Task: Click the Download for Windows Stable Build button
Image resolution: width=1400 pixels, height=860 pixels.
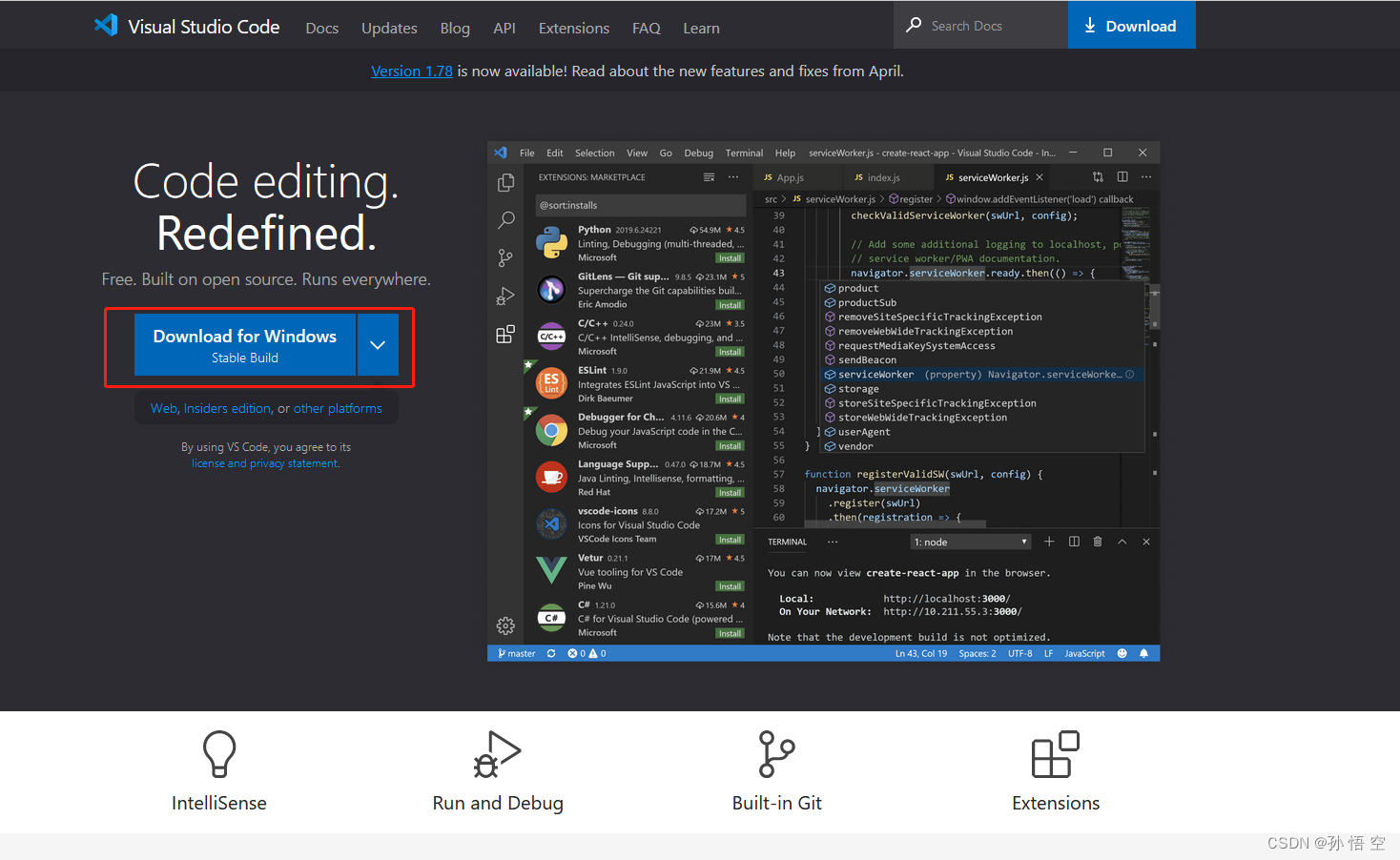Action: 245,345
